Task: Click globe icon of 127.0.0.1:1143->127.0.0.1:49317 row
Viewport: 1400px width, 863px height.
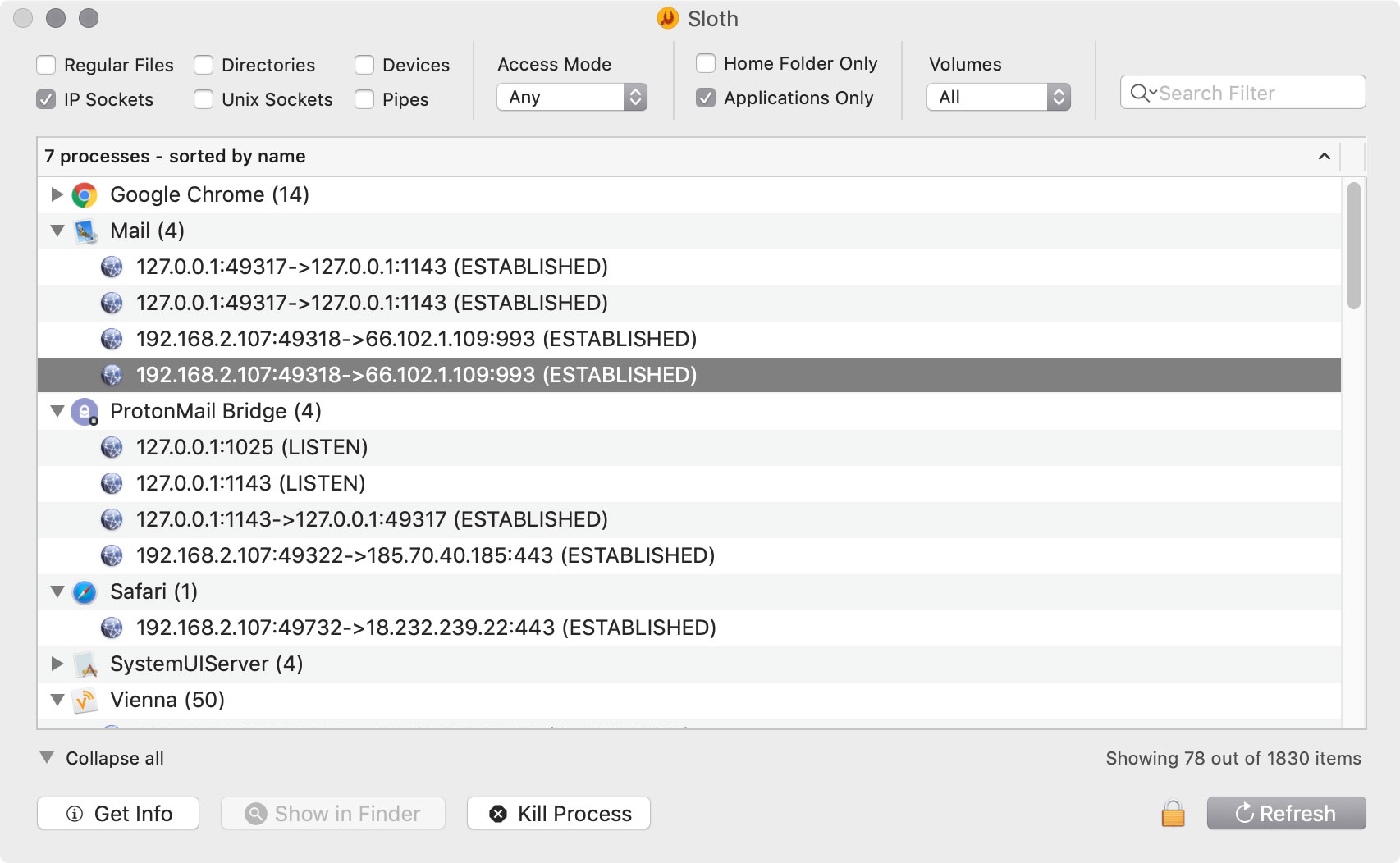Action: [112, 520]
